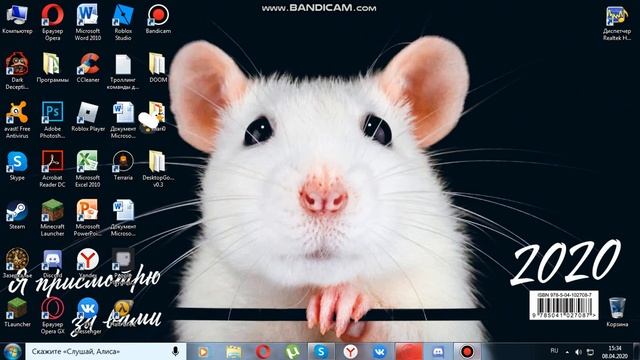Select the Roblox Studio desktop shortcut
This screenshot has width=640, height=360.
pyautogui.click(x=123, y=22)
